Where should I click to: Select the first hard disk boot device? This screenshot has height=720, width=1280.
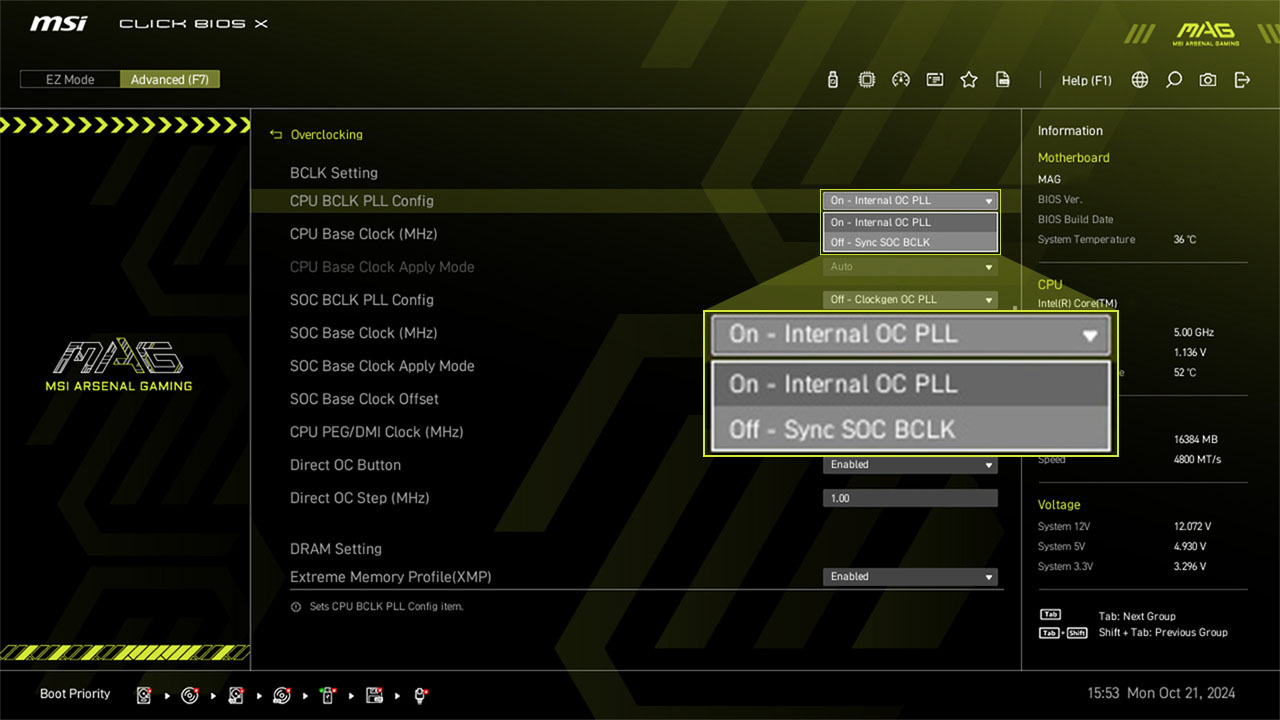[145, 695]
